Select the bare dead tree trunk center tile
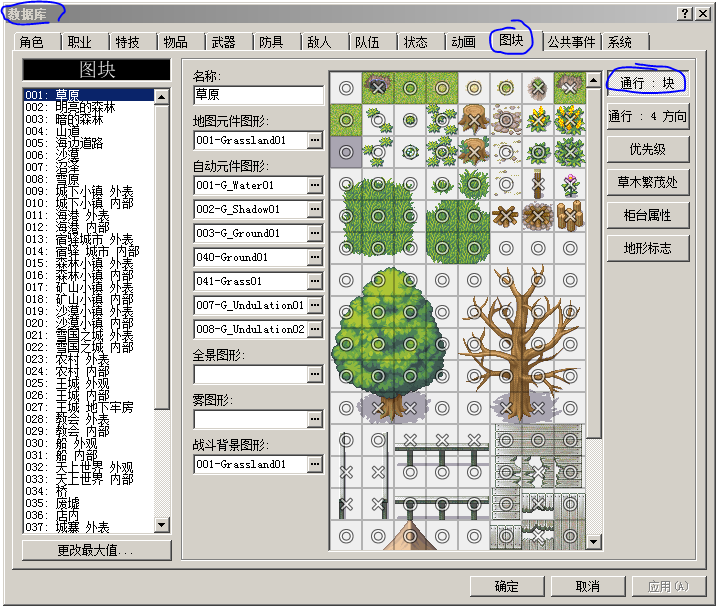 coord(522,344)
